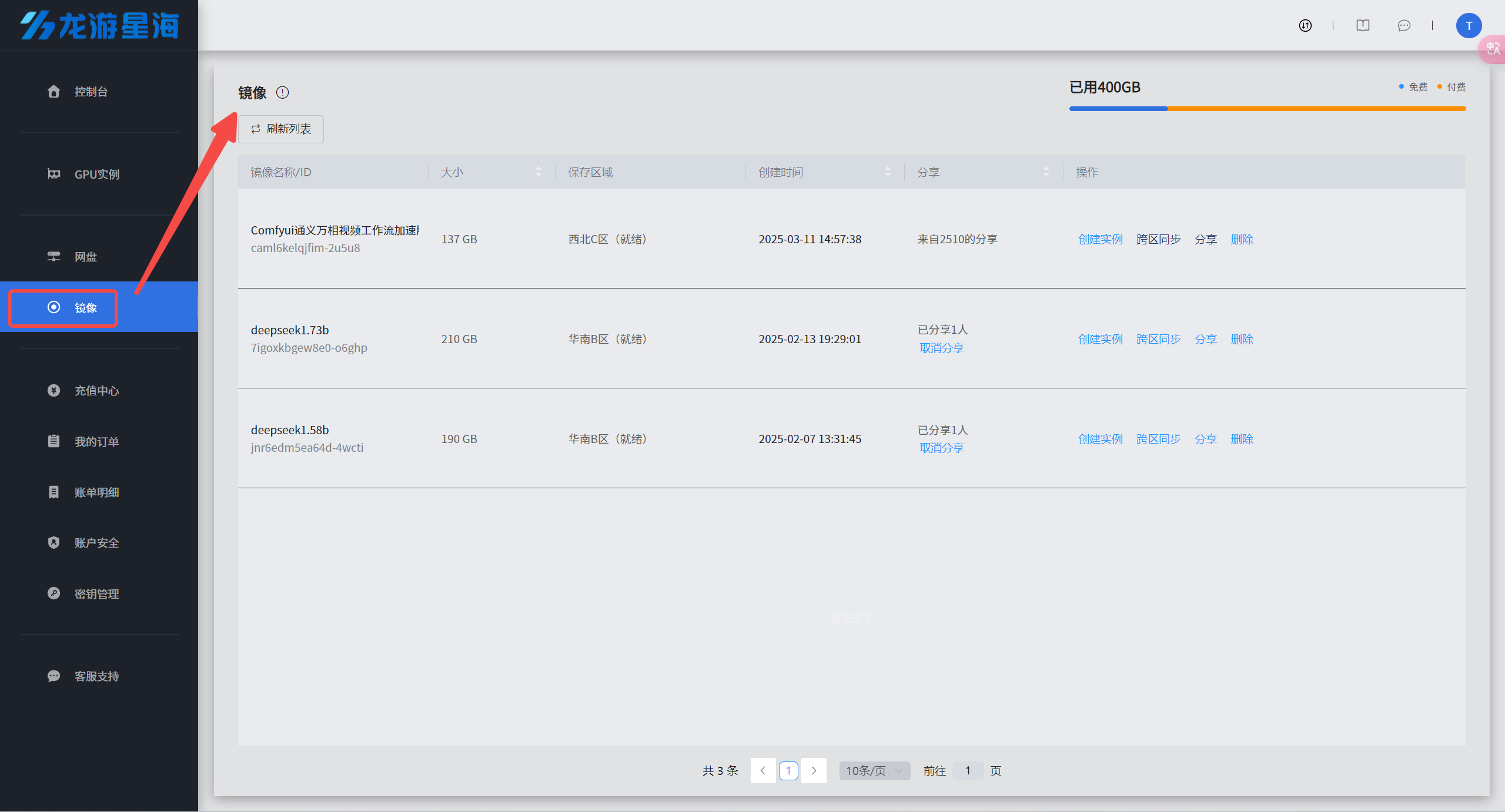Open the message chat bubble icon
This screenshot has width=1505, height=812.
tap(1404, 25)
